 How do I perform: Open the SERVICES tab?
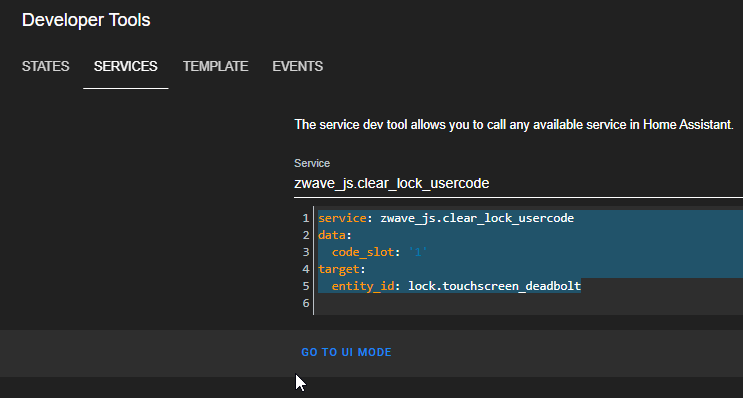point(126,66)
